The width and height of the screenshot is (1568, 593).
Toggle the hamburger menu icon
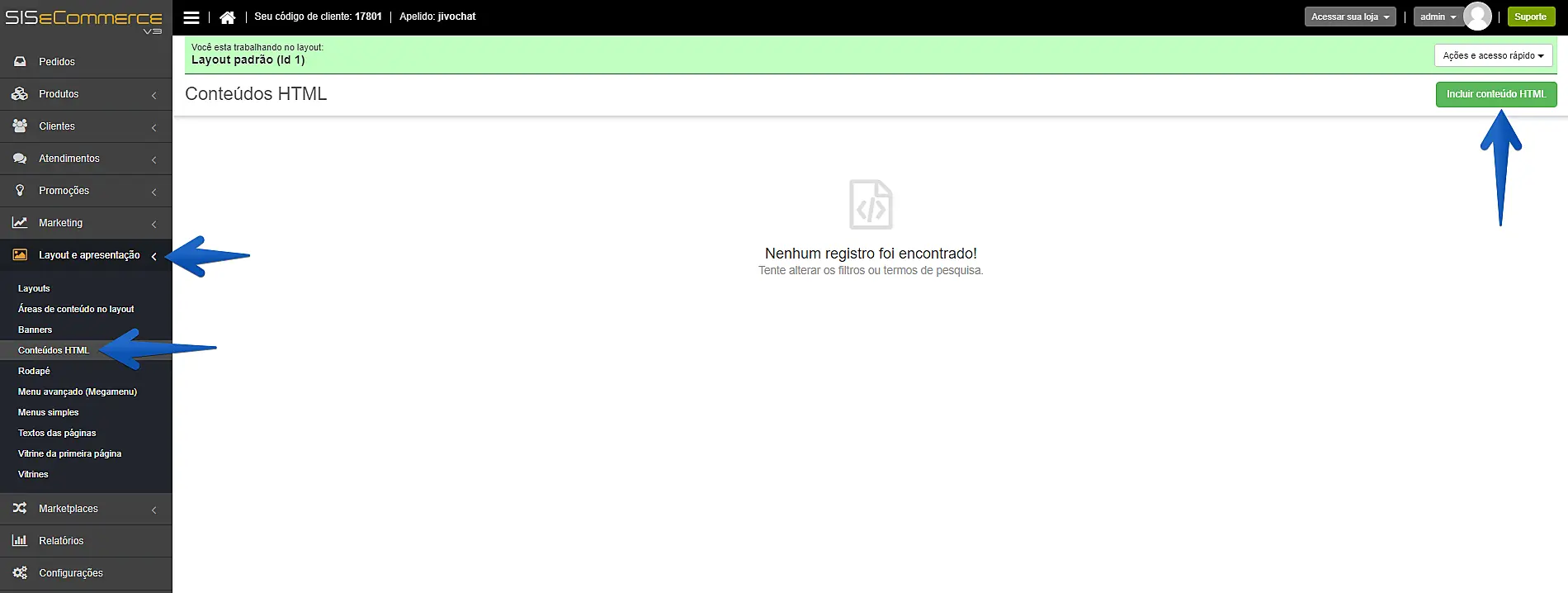(x=191, y=17)
